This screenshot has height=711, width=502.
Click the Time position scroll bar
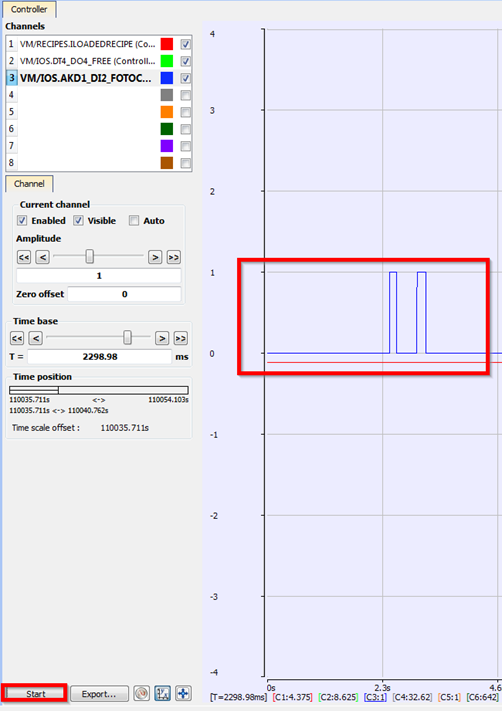[99, 390]
